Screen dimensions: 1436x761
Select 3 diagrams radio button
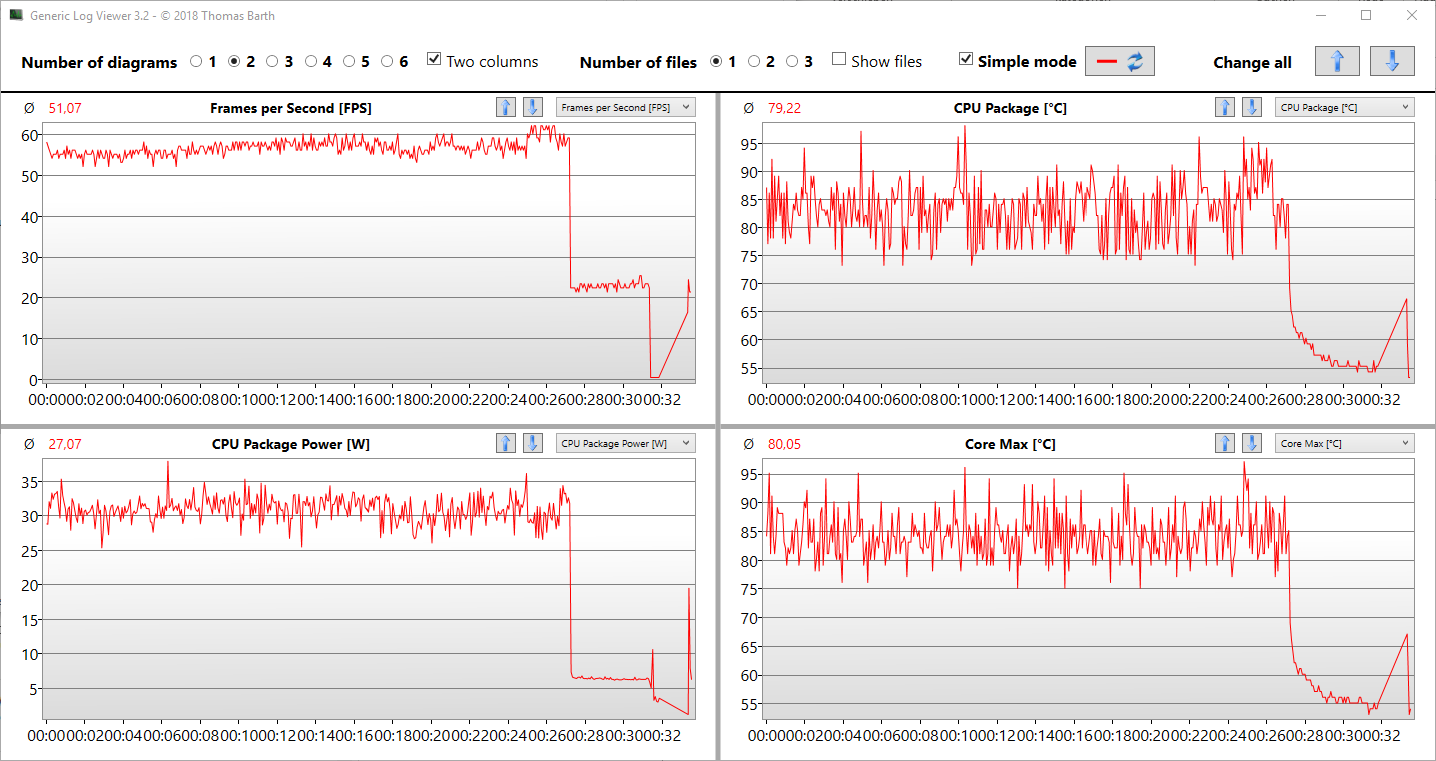(x=272, y=62)
